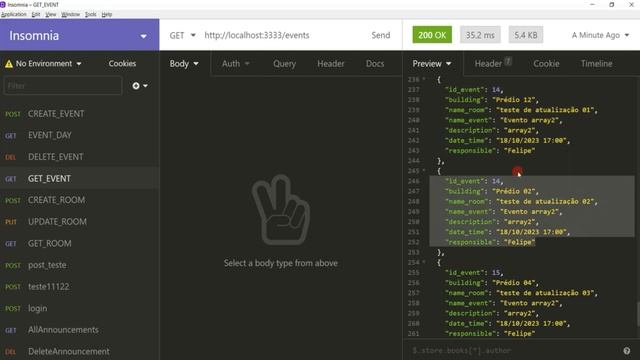Click the "teste de atualização 01" value

(x=546, y=110)
